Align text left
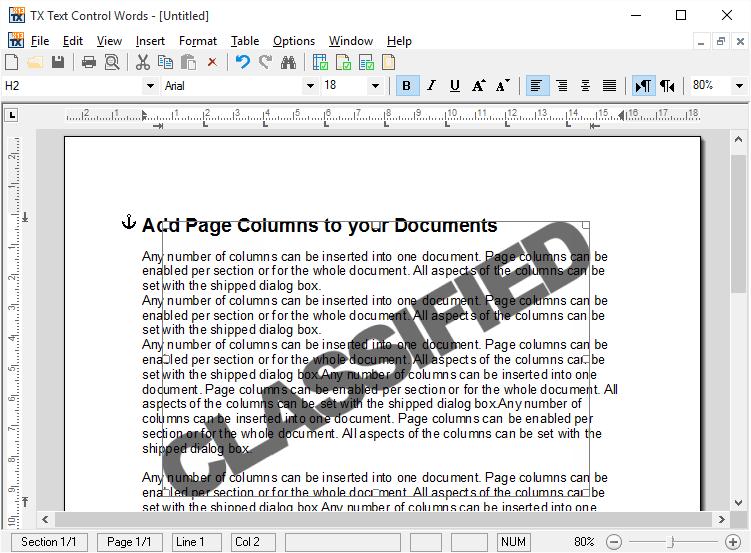Viewport: 751px width, 553px height. pos(537,86)
